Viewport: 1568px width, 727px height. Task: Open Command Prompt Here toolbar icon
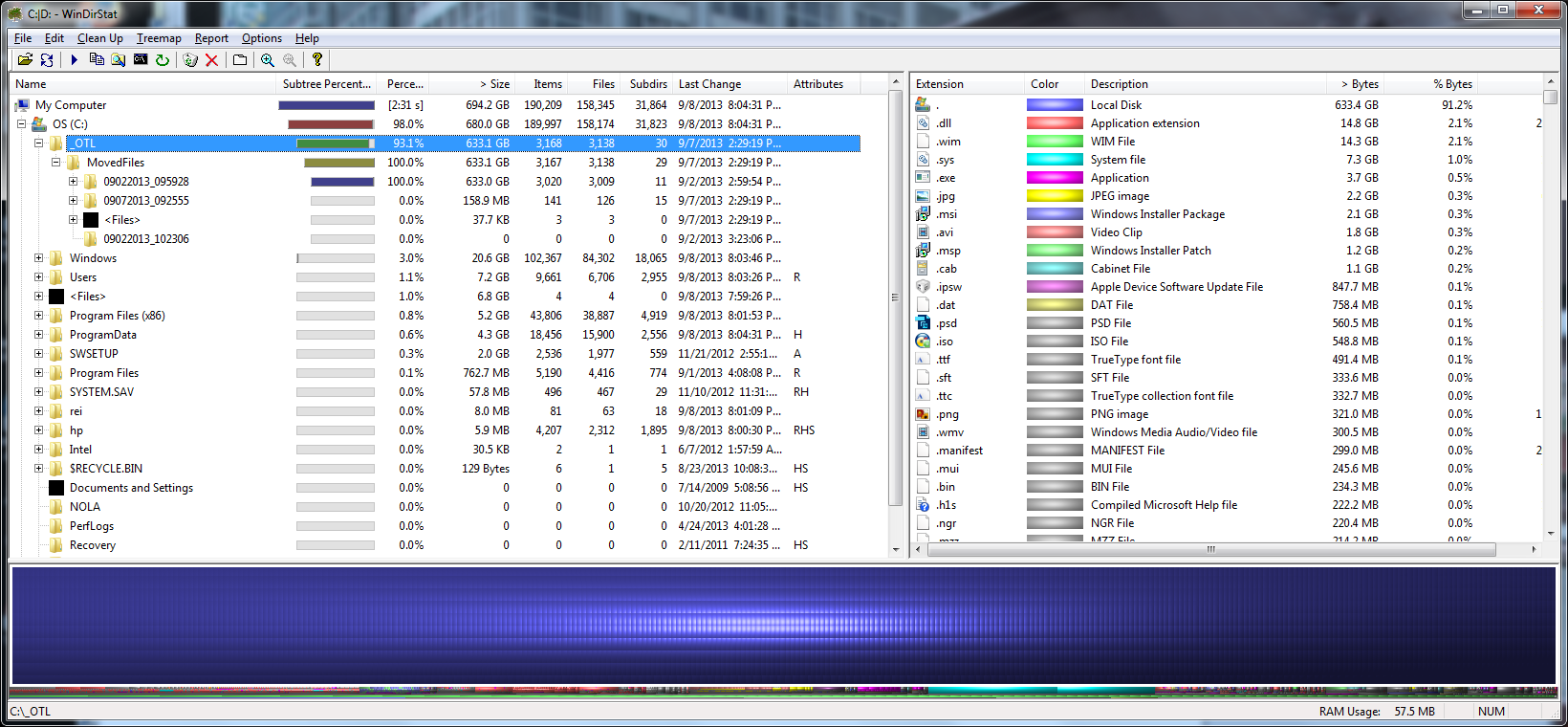click(141, 59)
